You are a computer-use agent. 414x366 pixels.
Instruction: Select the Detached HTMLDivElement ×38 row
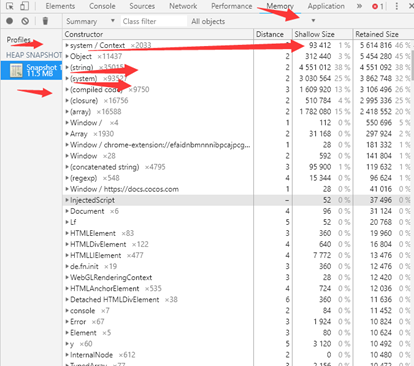(x=237, y=299)
